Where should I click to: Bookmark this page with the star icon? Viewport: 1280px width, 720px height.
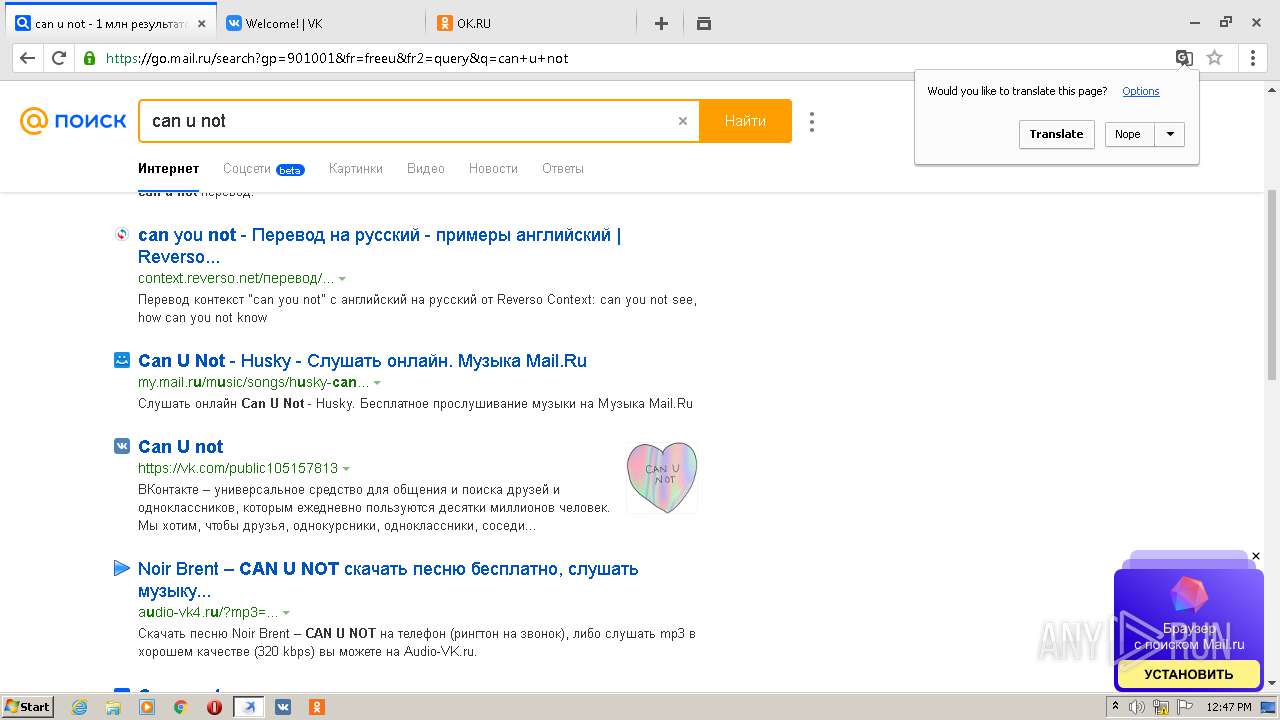click(1215, 58)
